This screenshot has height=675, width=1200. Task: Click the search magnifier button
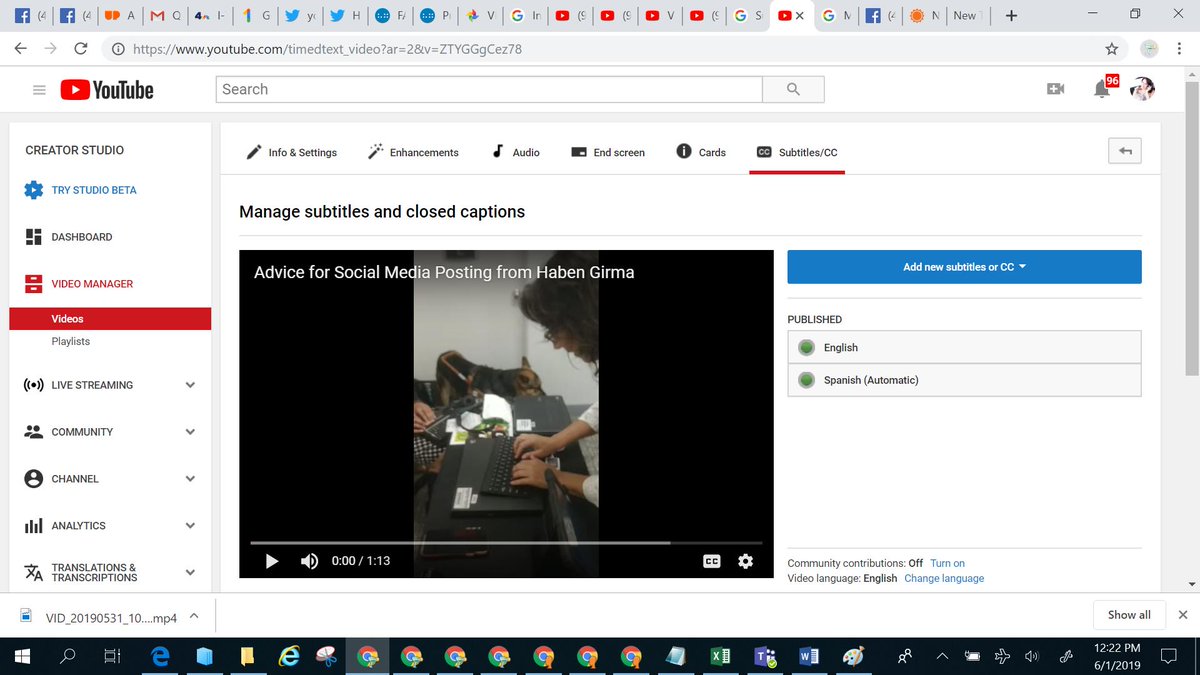[793, 89]
